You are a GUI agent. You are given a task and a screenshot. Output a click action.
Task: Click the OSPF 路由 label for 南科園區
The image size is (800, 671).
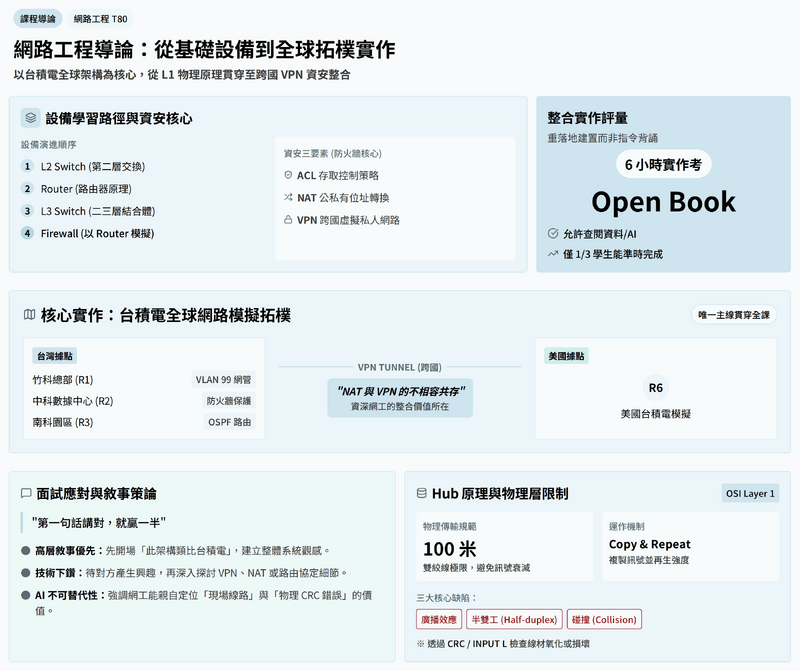click(x=230, y=423)
